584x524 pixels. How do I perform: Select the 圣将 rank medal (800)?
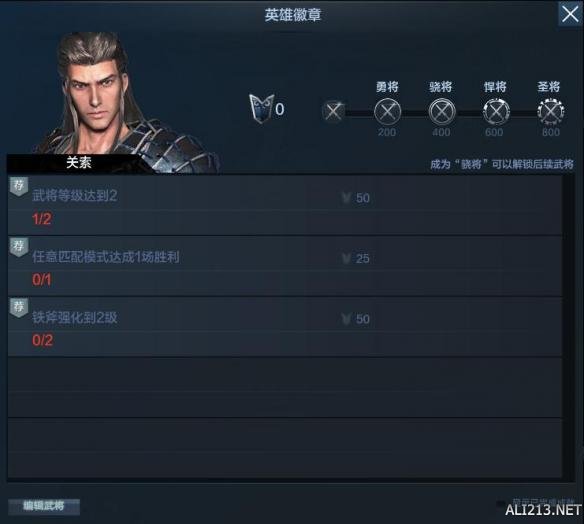coord(550,111)
